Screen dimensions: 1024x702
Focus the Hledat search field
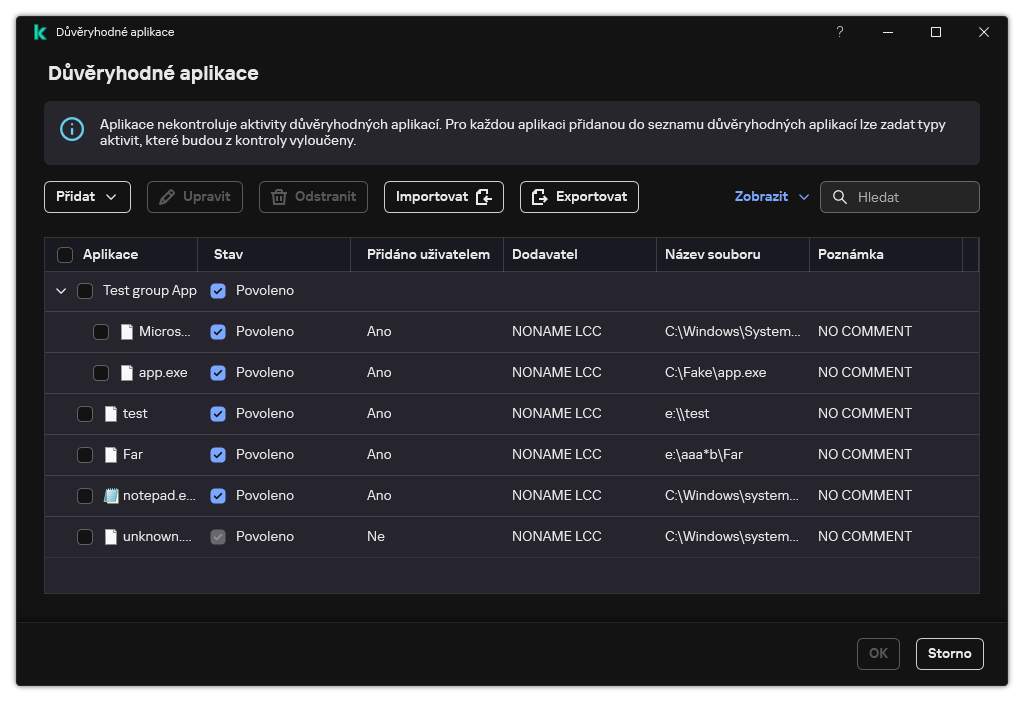[912, 197]
